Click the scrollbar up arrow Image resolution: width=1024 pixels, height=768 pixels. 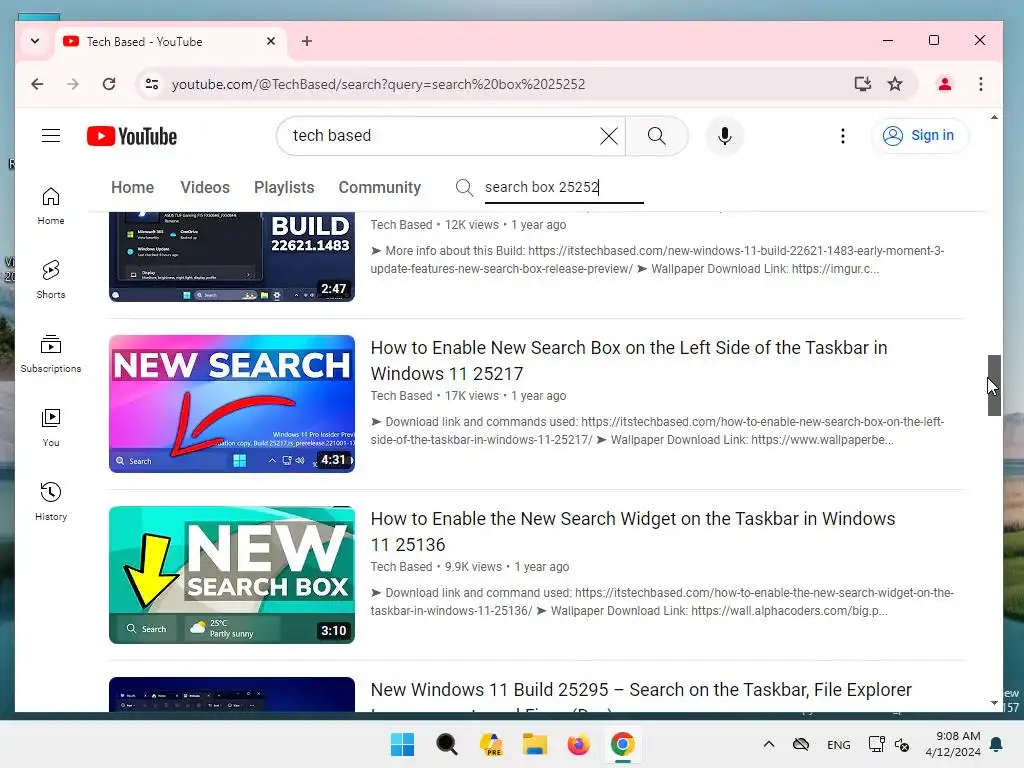pos(994,118)
